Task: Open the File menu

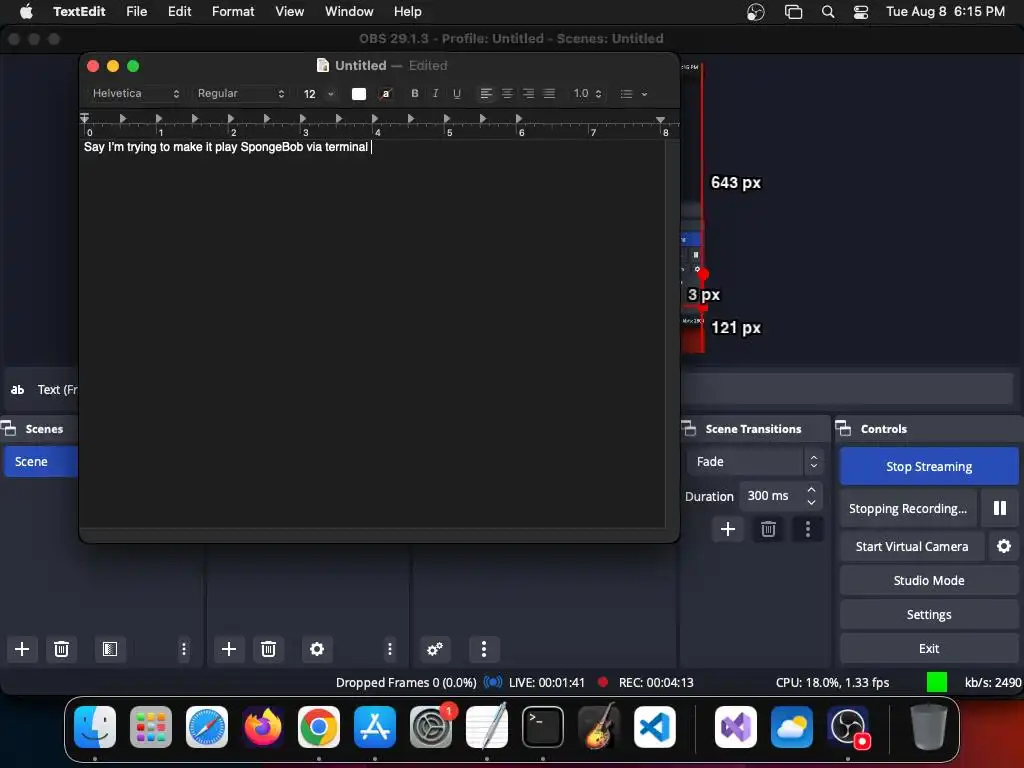Action: [x=136, y=11]
